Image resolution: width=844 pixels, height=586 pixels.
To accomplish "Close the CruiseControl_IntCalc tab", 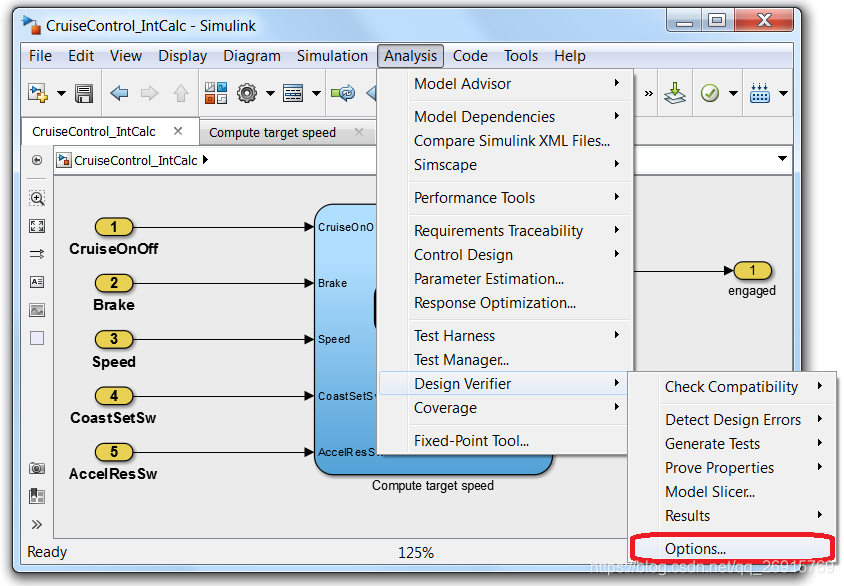I will [178, 131].
